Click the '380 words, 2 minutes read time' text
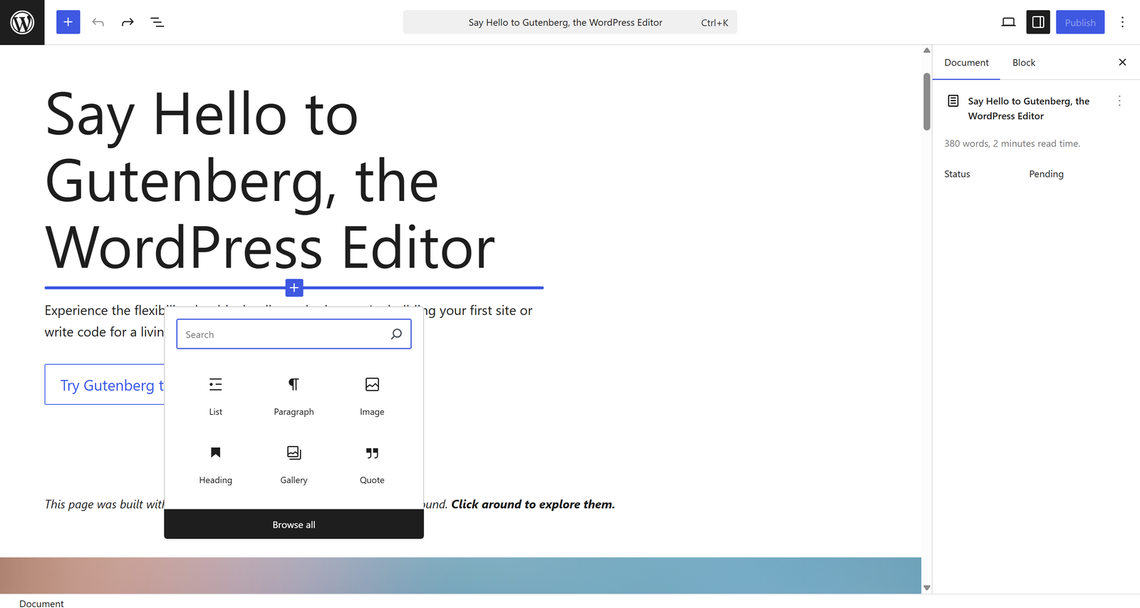The image size is (1140, 608). tap(1012, 143)
